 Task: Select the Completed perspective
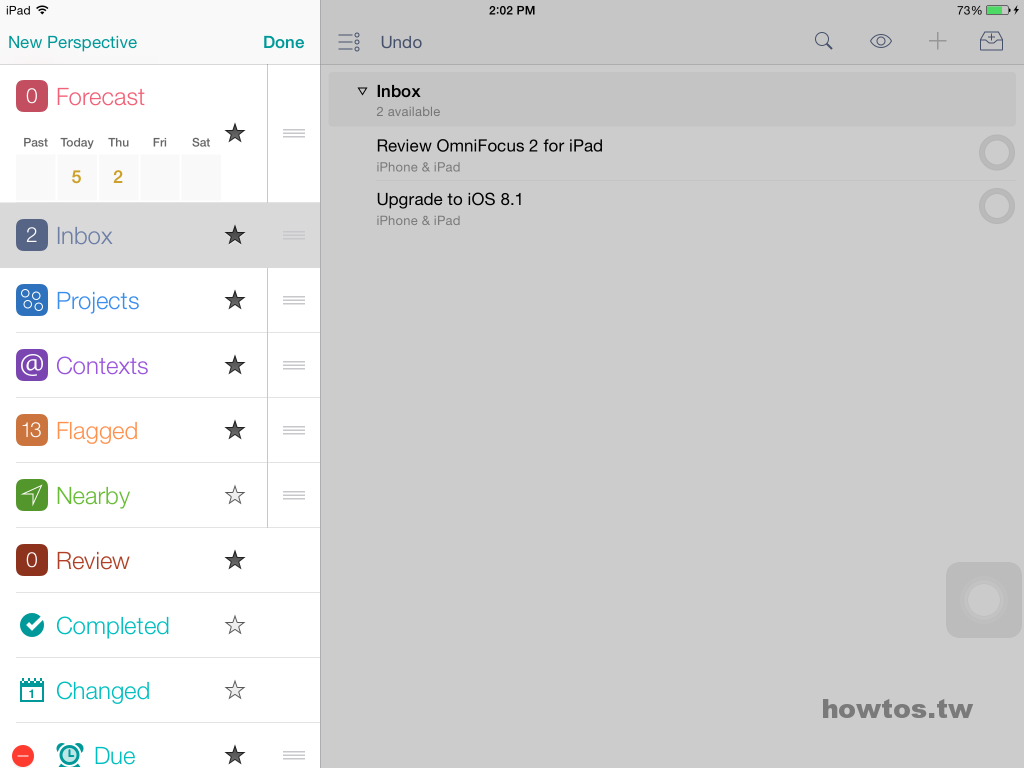tap(112, 626)
